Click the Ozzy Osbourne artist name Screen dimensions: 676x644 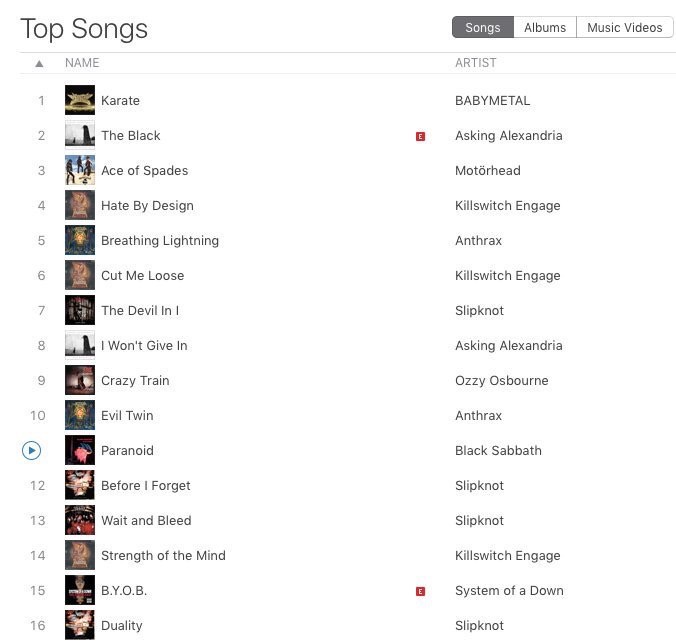point(502,381)
